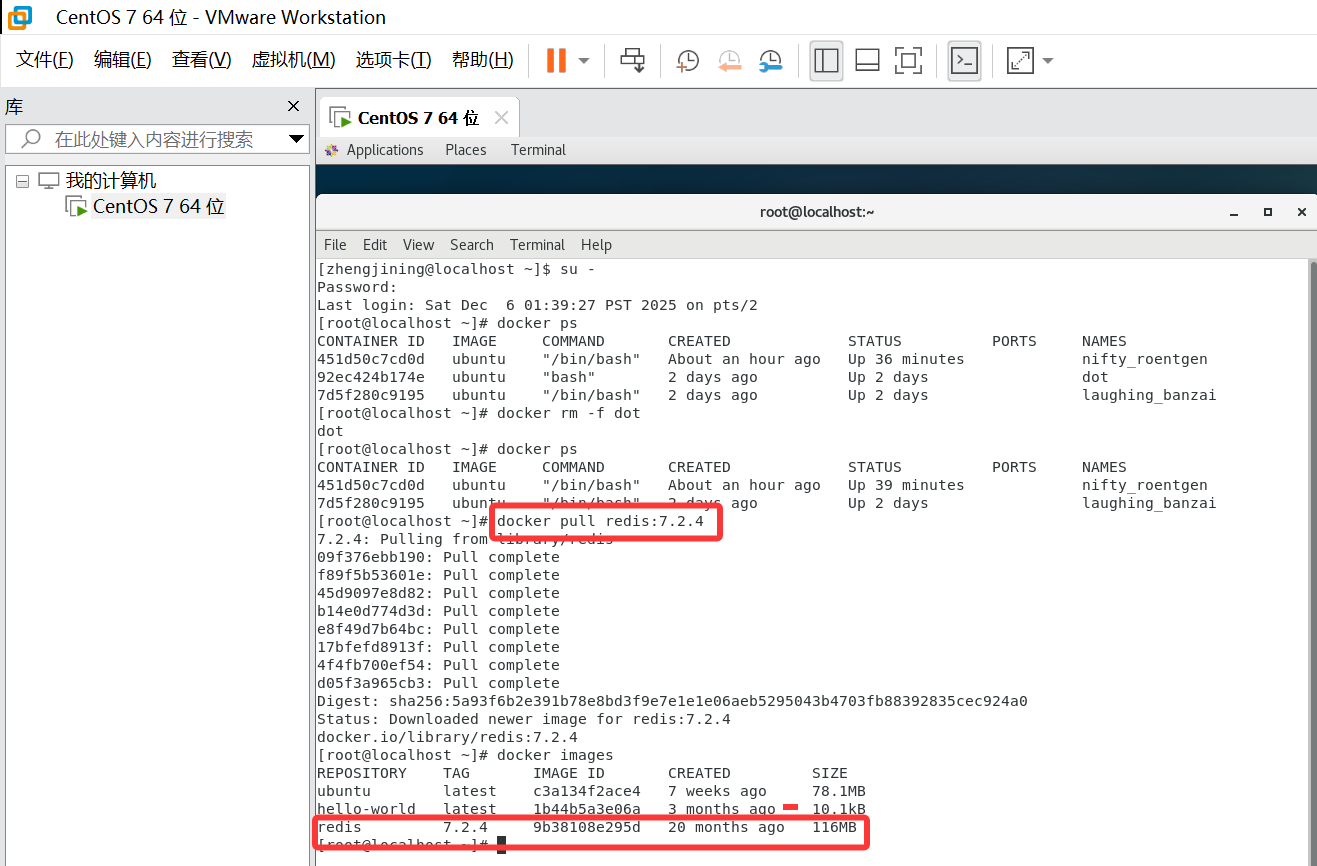Click the library search input field
Viewport: 1317px width, 866px height.
coord(158,139)
